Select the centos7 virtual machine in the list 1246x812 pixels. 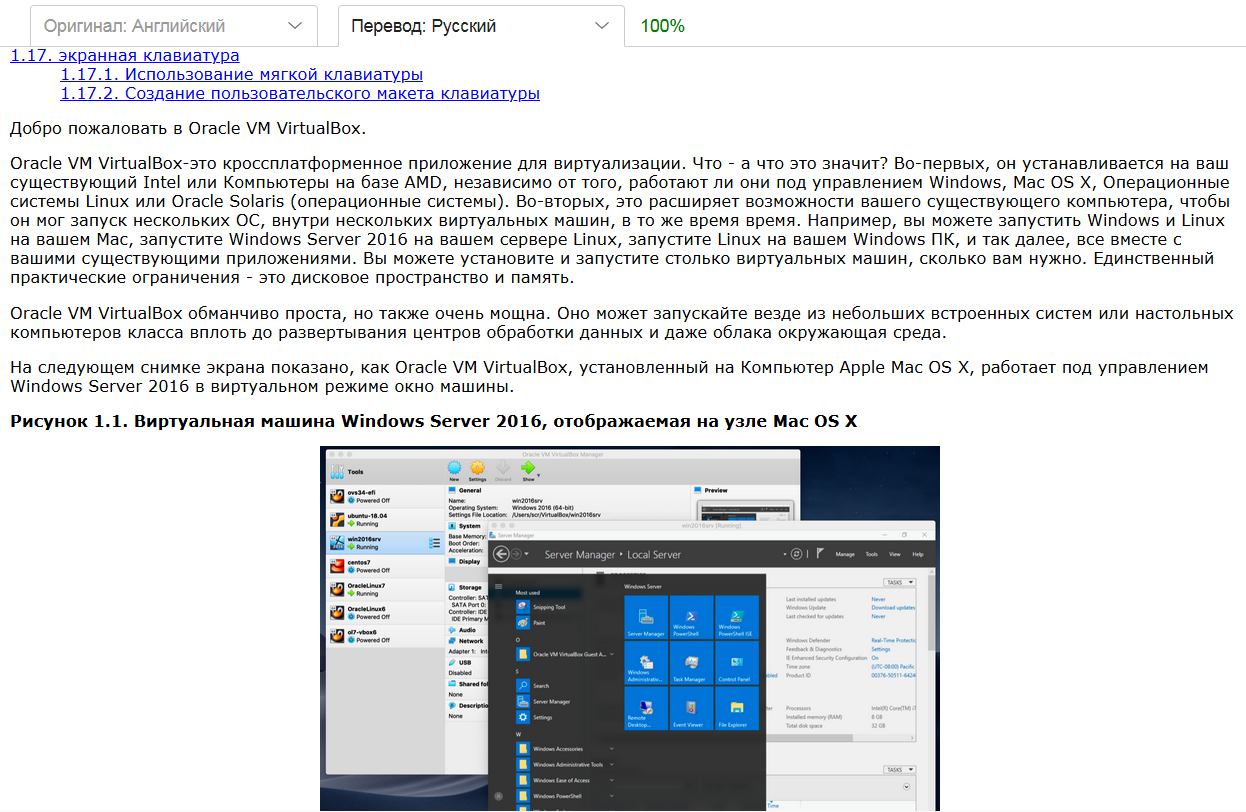(385, 566)
